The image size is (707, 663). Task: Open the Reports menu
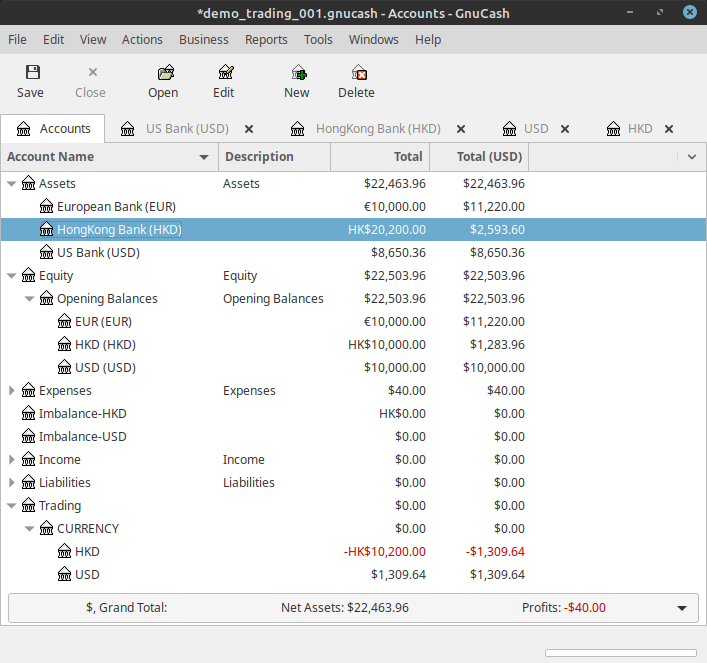(266, 40)
